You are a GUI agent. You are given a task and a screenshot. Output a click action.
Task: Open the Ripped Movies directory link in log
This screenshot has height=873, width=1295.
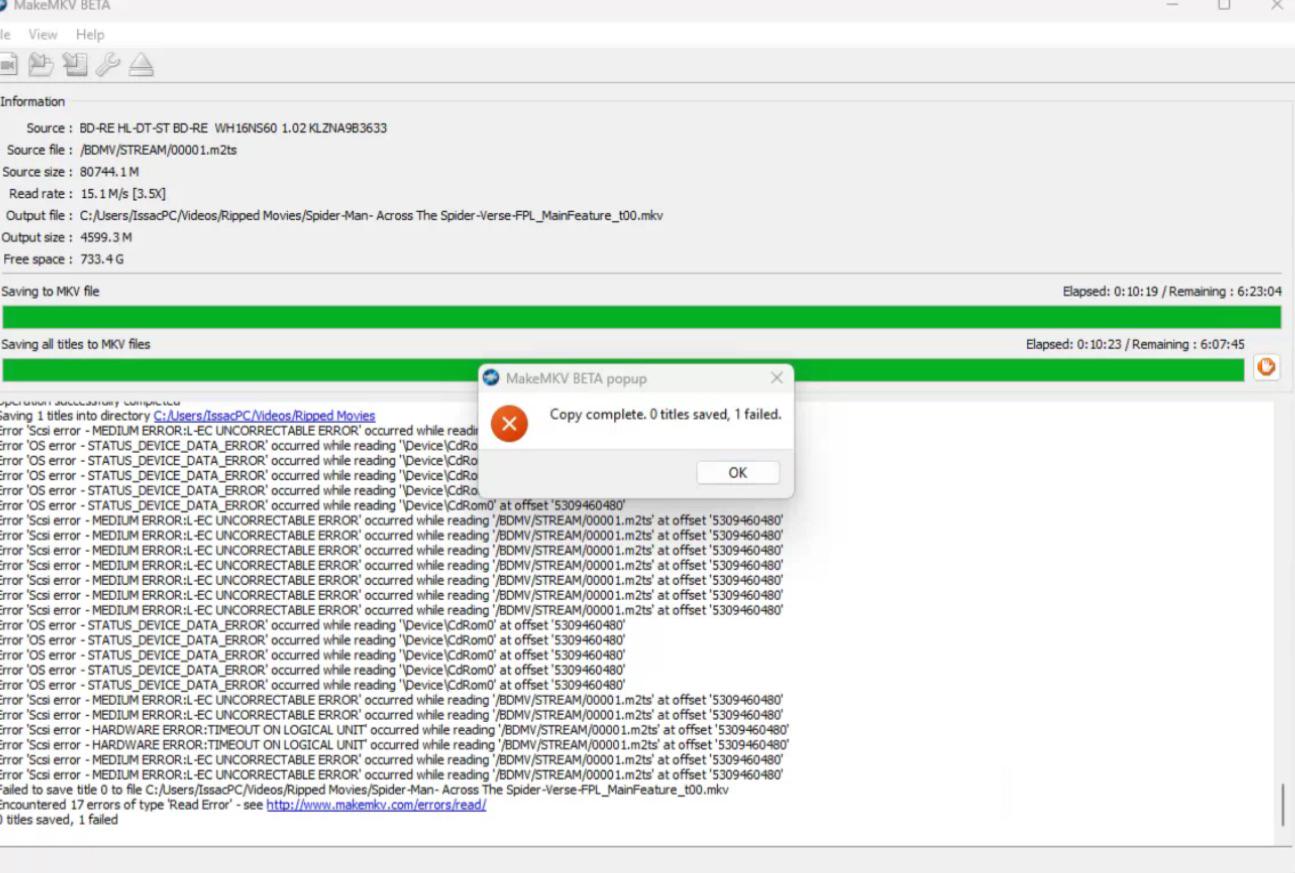[x=264, y=416]
